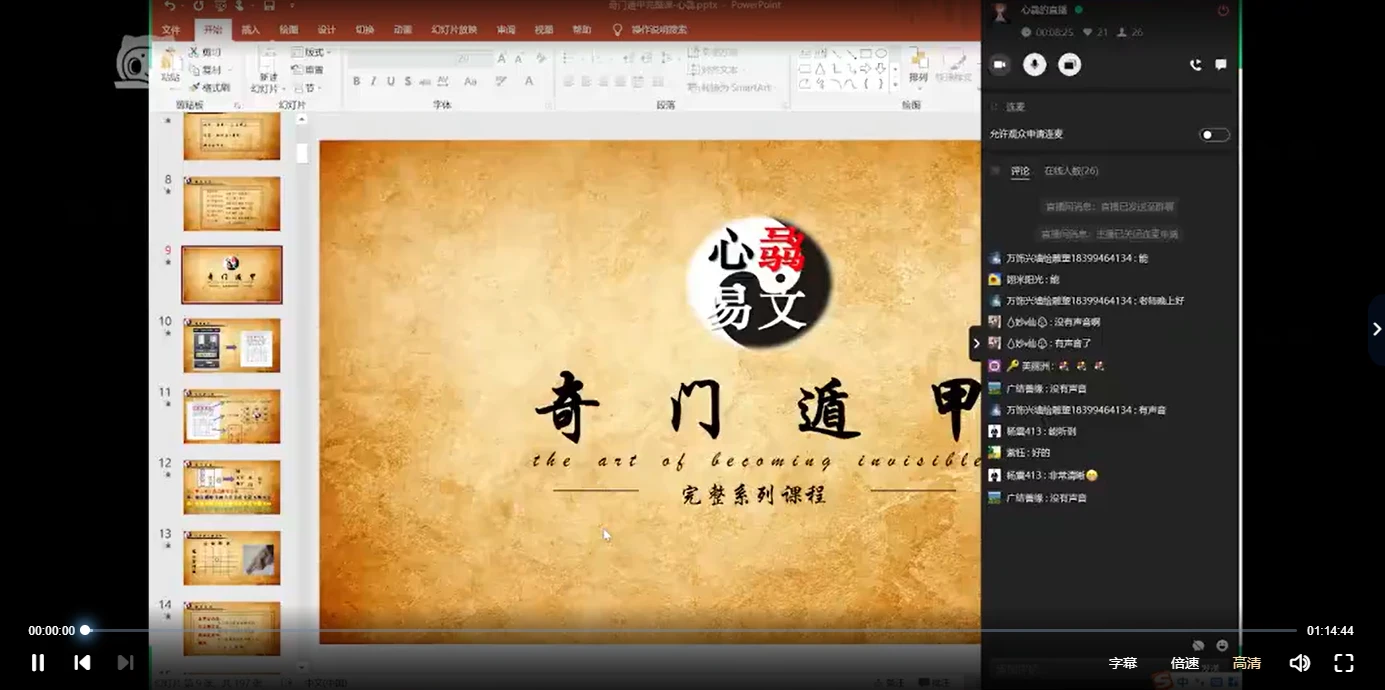
Task: Click the Save icon in quick access
Action: 269,6
